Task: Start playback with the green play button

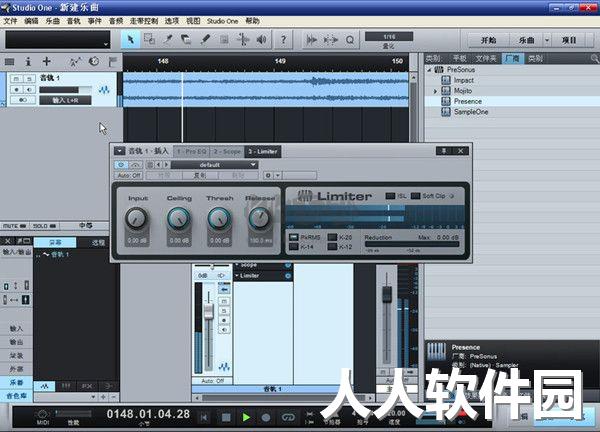Action: coord(246,417)
